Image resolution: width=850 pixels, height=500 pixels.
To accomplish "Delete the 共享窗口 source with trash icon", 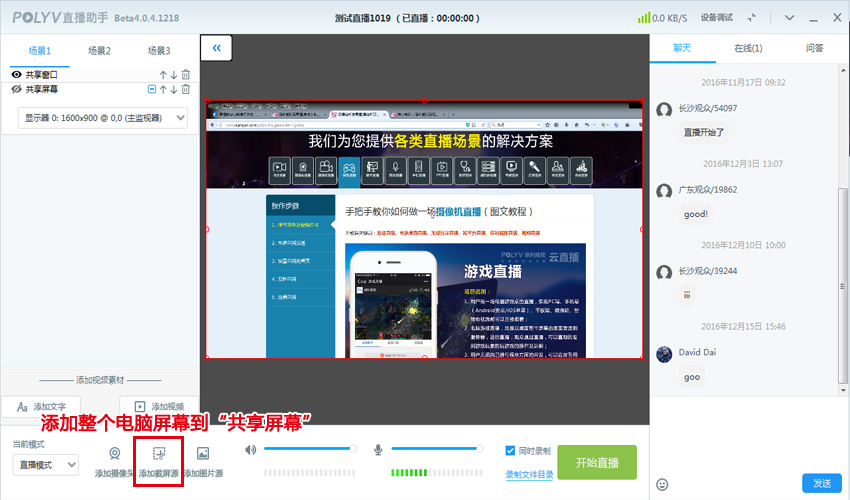I will coord(186,75).
